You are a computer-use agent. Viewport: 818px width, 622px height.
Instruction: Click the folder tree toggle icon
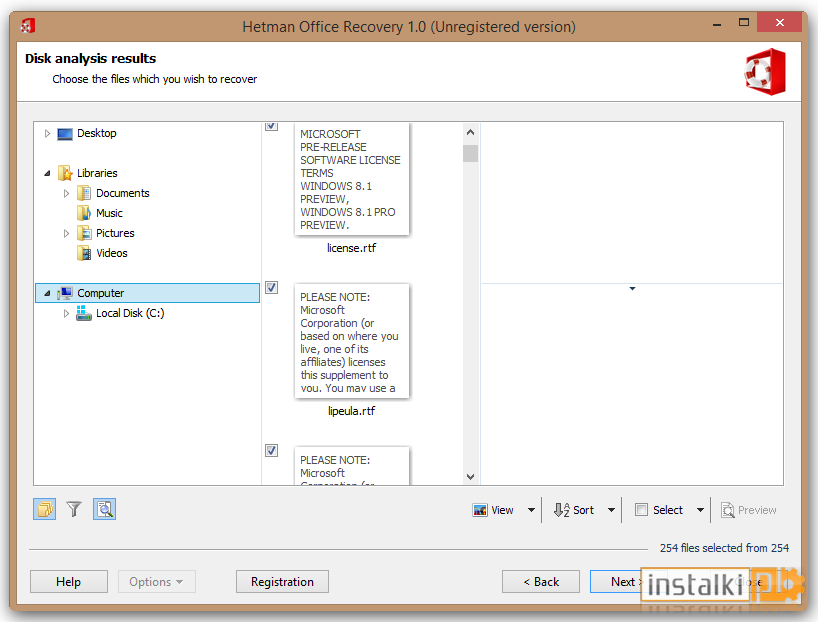44,509
